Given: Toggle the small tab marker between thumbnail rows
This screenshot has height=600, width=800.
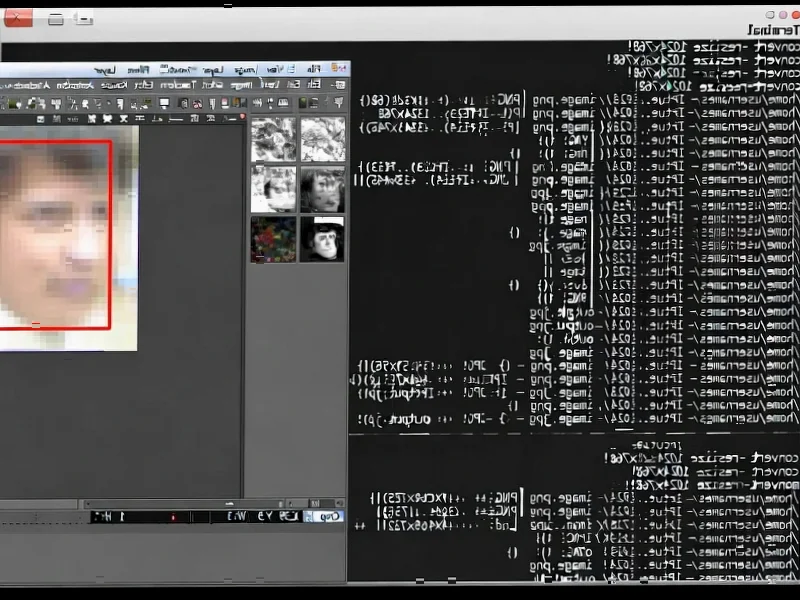Looking at the screenshot, I should (x=259, y=163).
